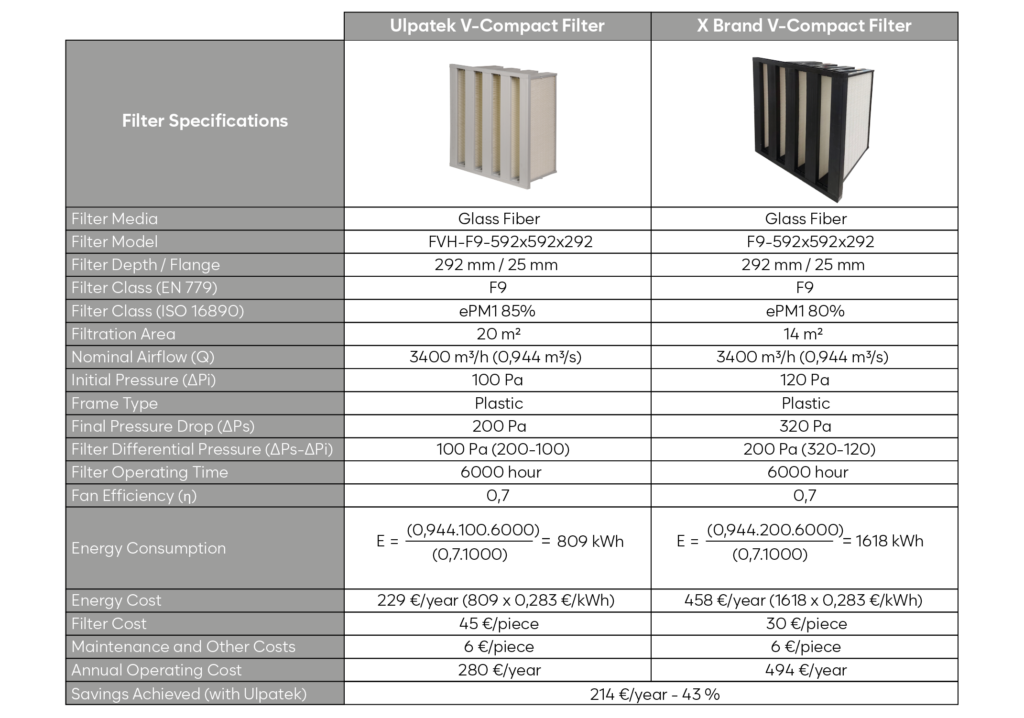Viewport: 1024px width, 718px height.
Task: Click the '214 €/year - 43 %' savings value
Action: [654, 694]
